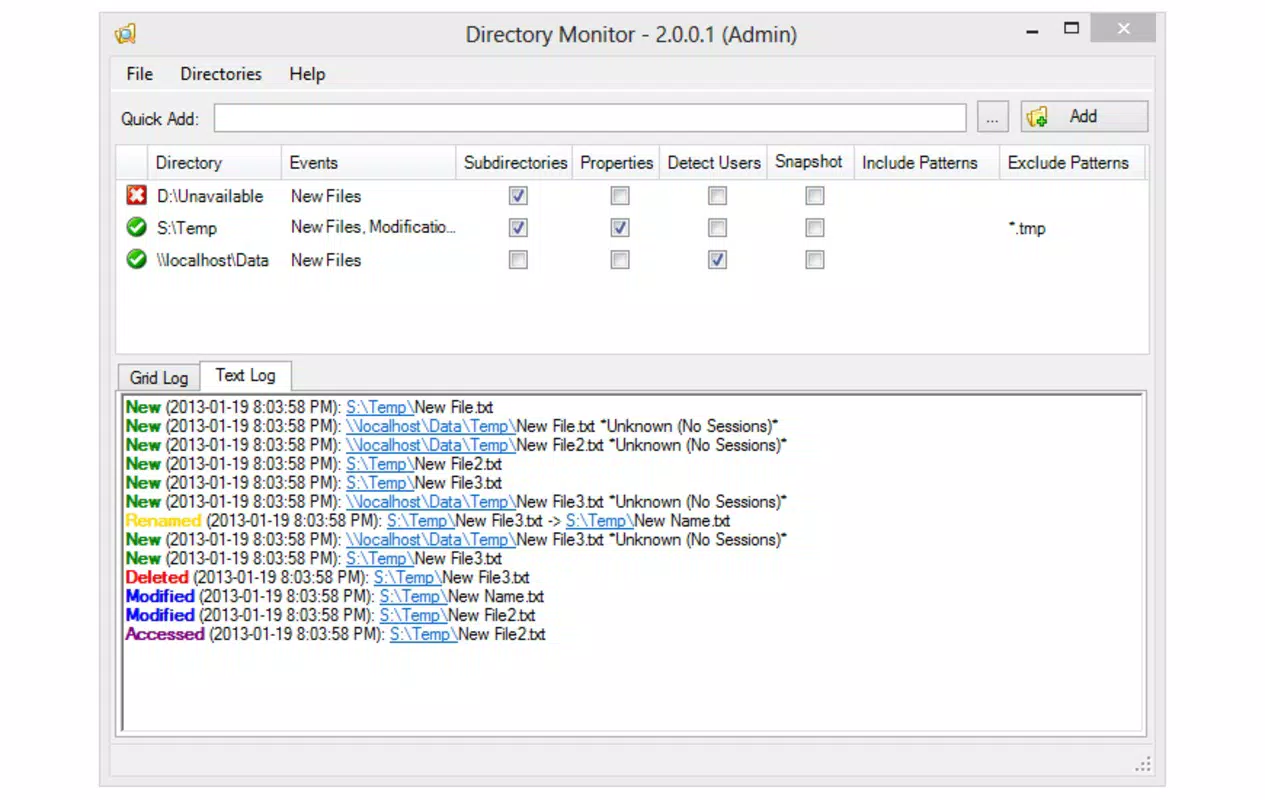The width and height of the screenshot is (1265, 800).
Task: Click the purple "Accessed" label in log
Action: (x=165, y=635)
